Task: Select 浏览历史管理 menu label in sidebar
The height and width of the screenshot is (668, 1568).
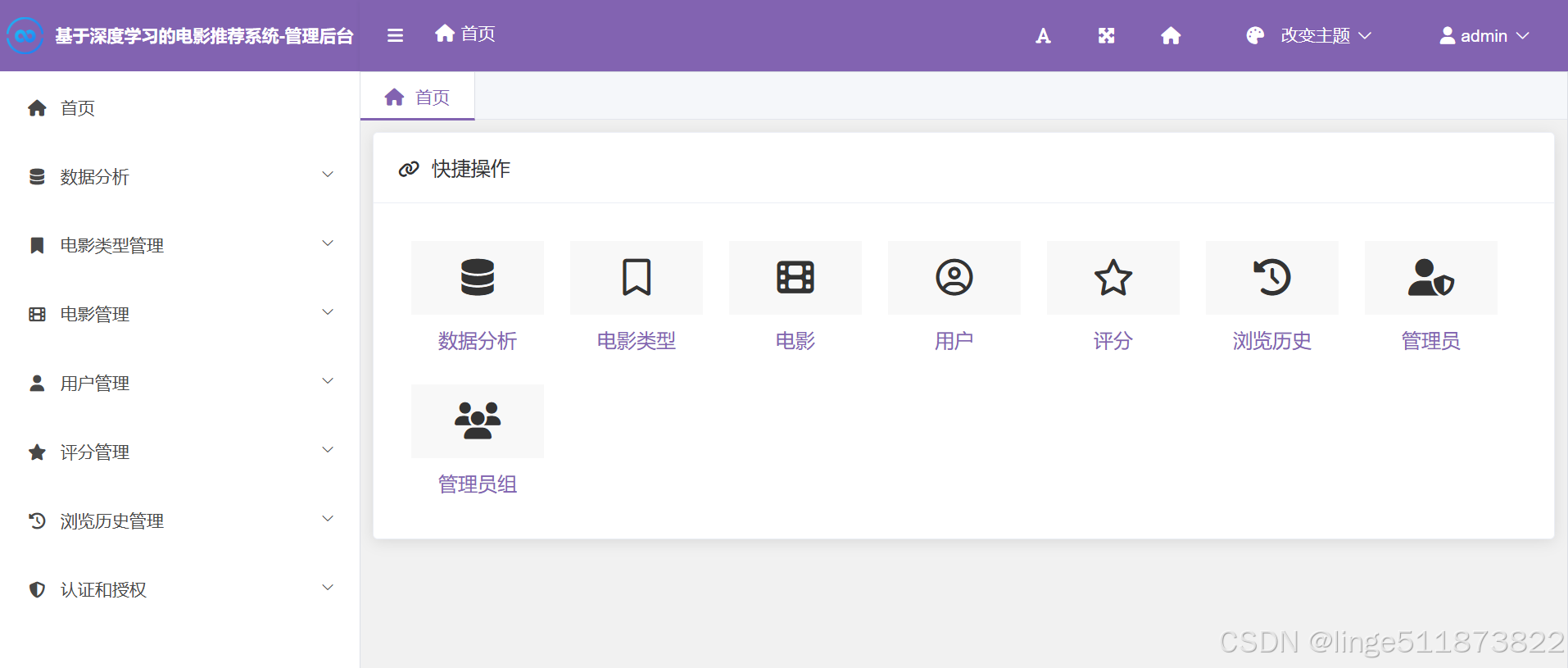Action: tap(112, 521)
